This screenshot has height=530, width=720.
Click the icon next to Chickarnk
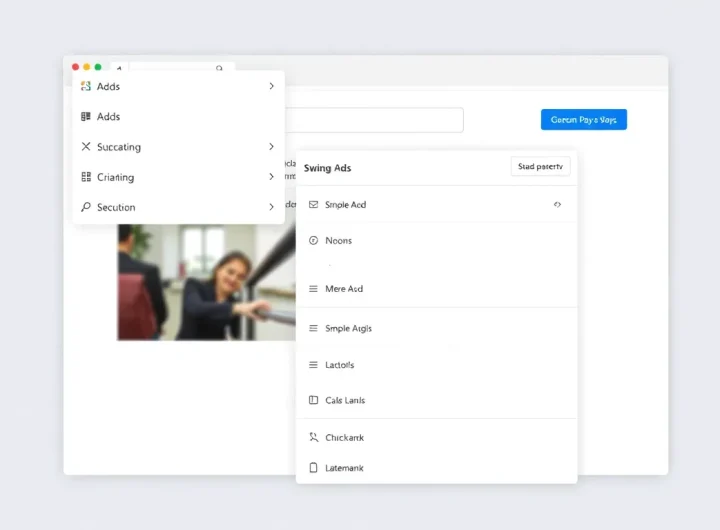tap(314, 438)
